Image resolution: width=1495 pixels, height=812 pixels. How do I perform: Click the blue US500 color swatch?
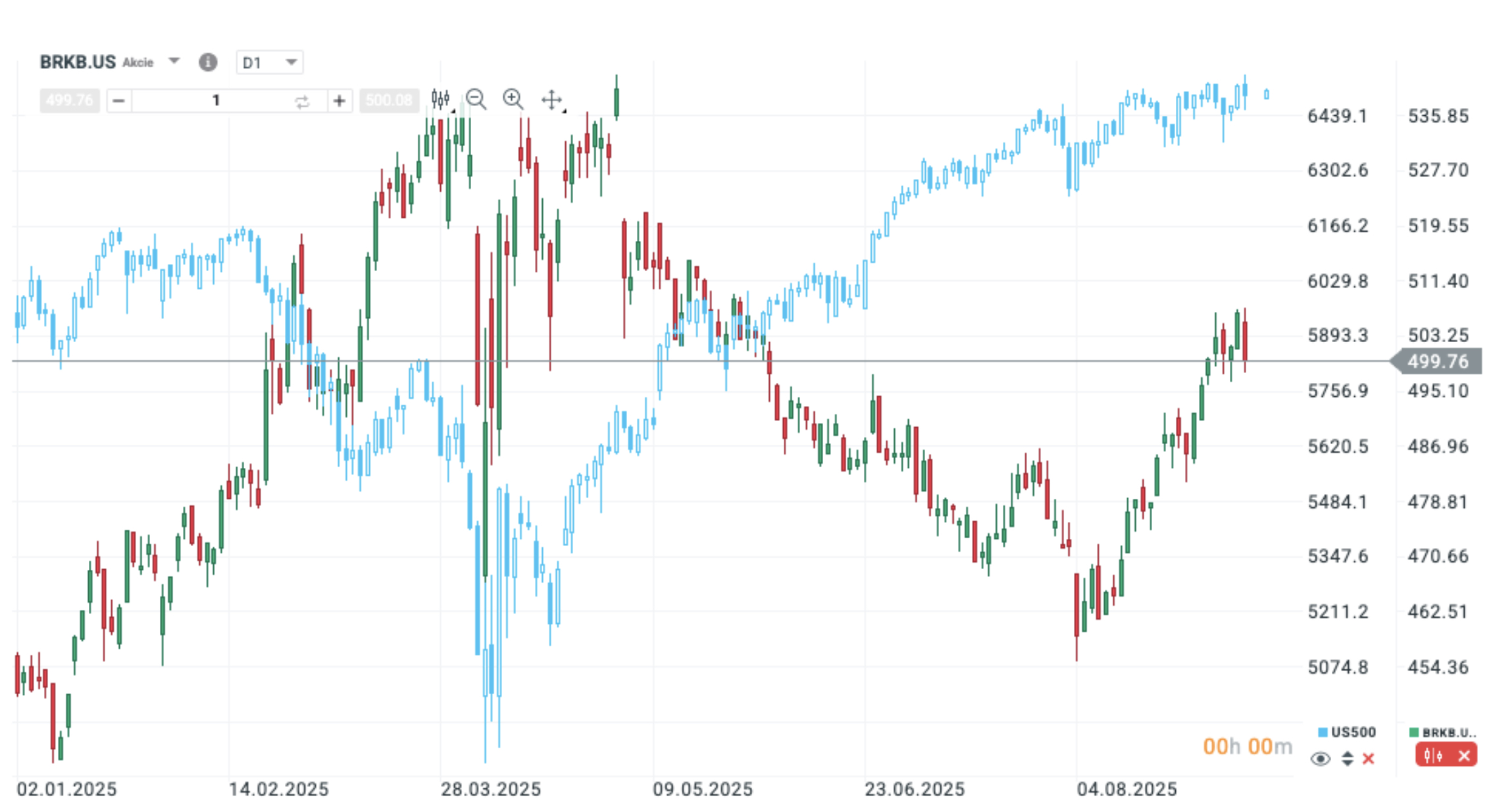pyautogui.click(x=1323, y=732)
